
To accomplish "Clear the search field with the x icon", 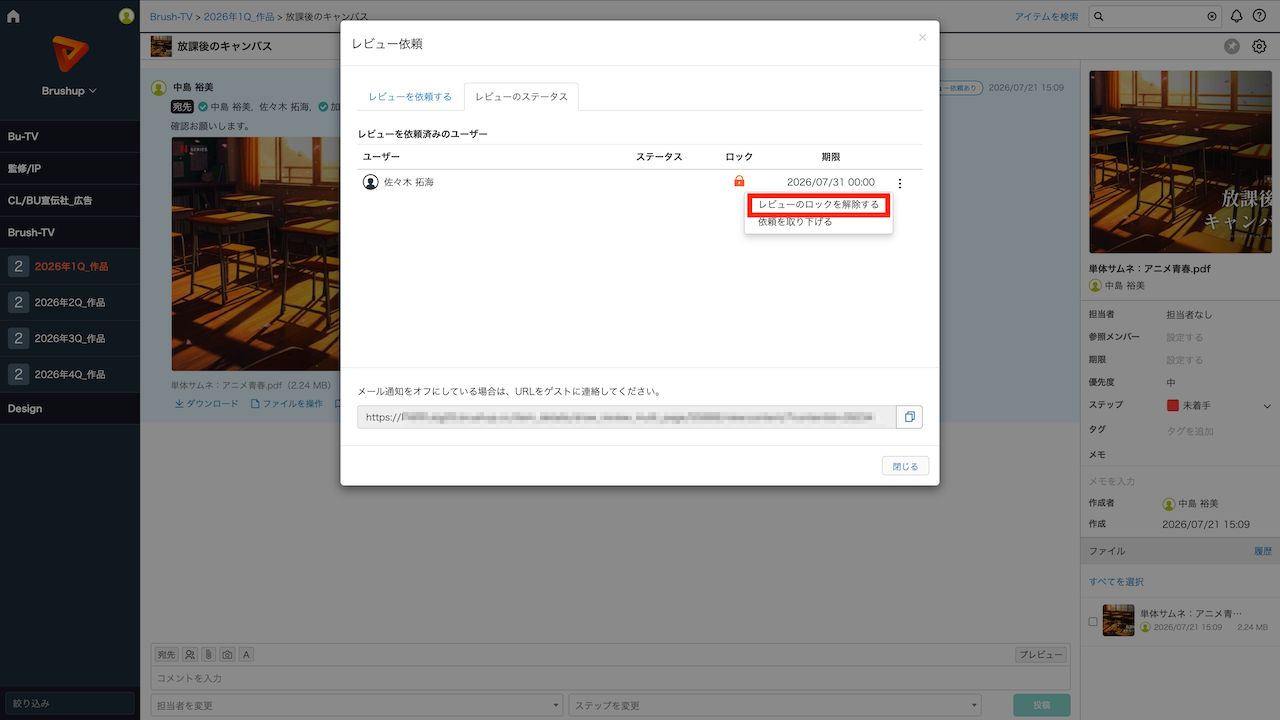I will tap(1212, 17).
